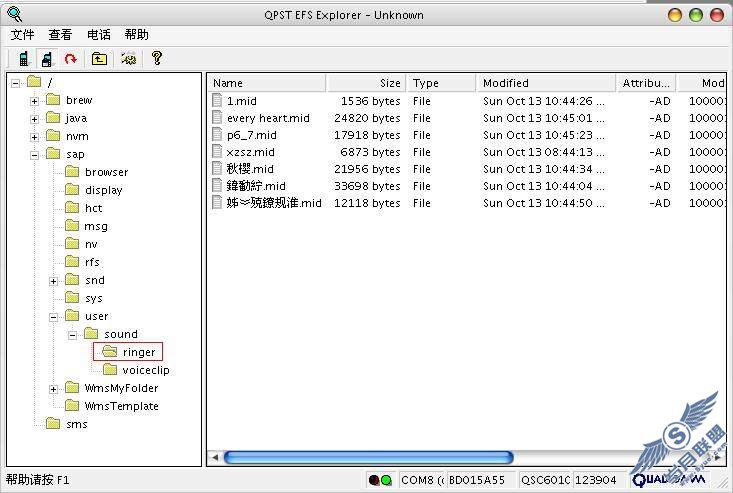Click the phone connect toolbar icon

pos(23,59)
